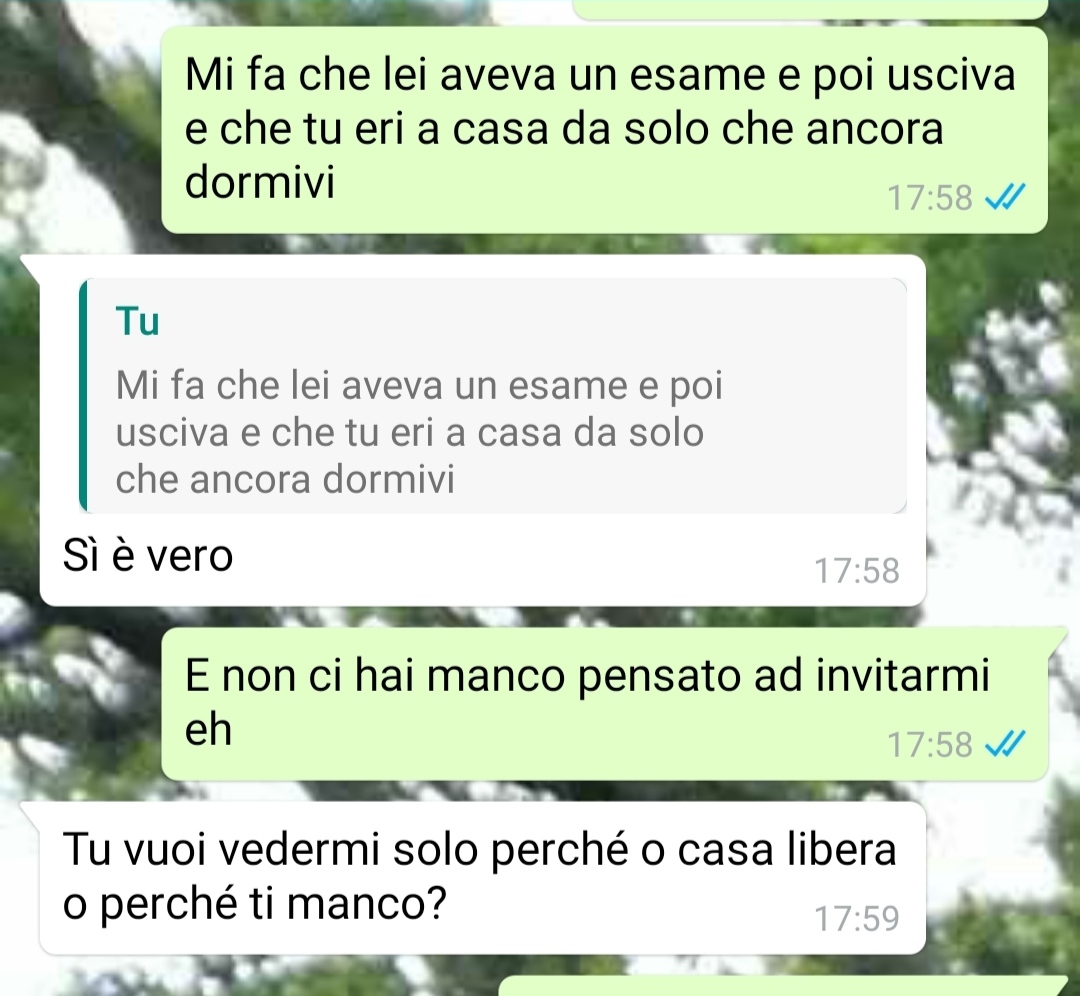The height and width of the screenshot is (996, 1080).
Task: Tap 17:58 timestamp on 'invitarmi eh' message
Action: [x=930, y=744]
